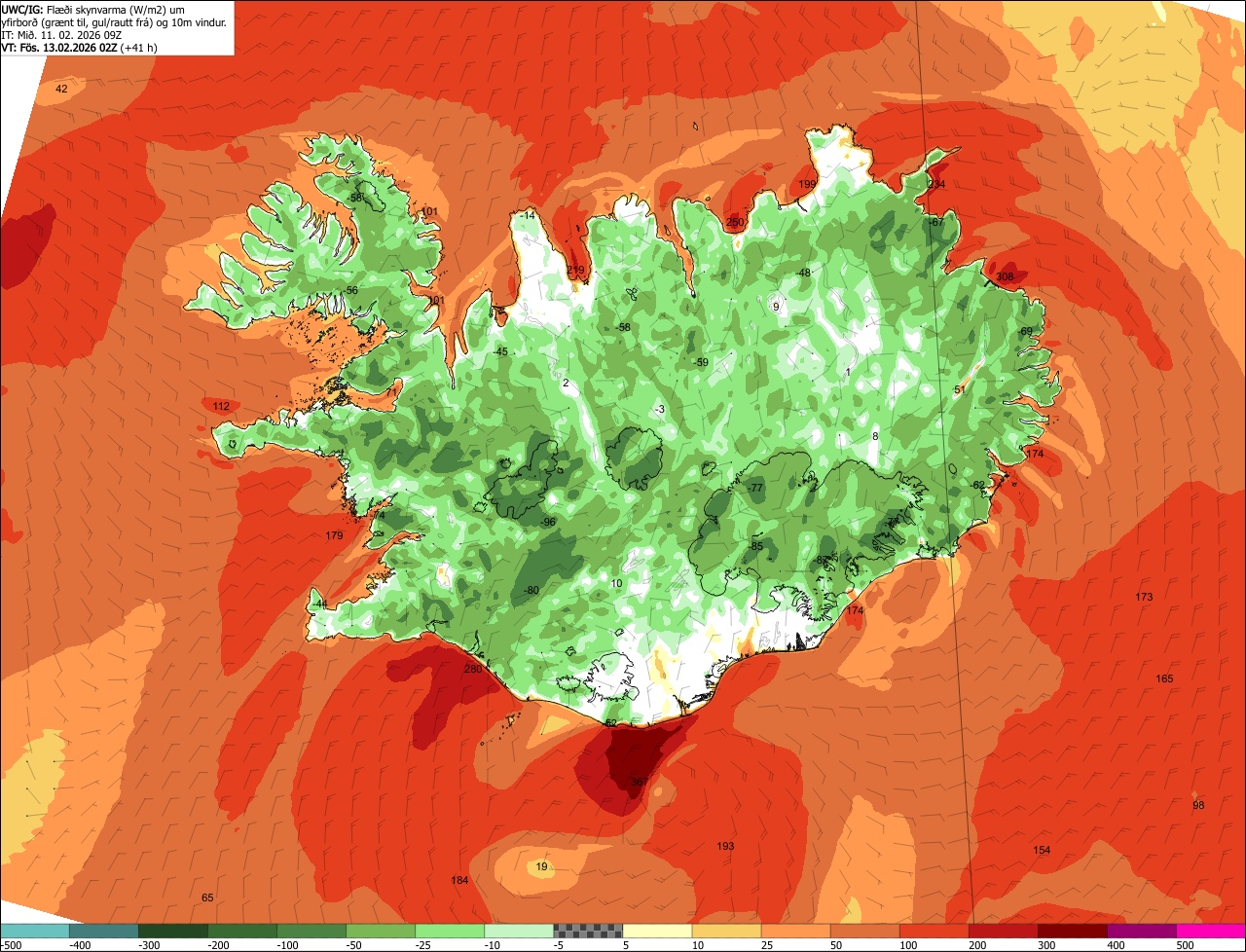The image size is (1246, 952).
Task: Click the map value '308' off the east coast
Action: [1006, 276]
